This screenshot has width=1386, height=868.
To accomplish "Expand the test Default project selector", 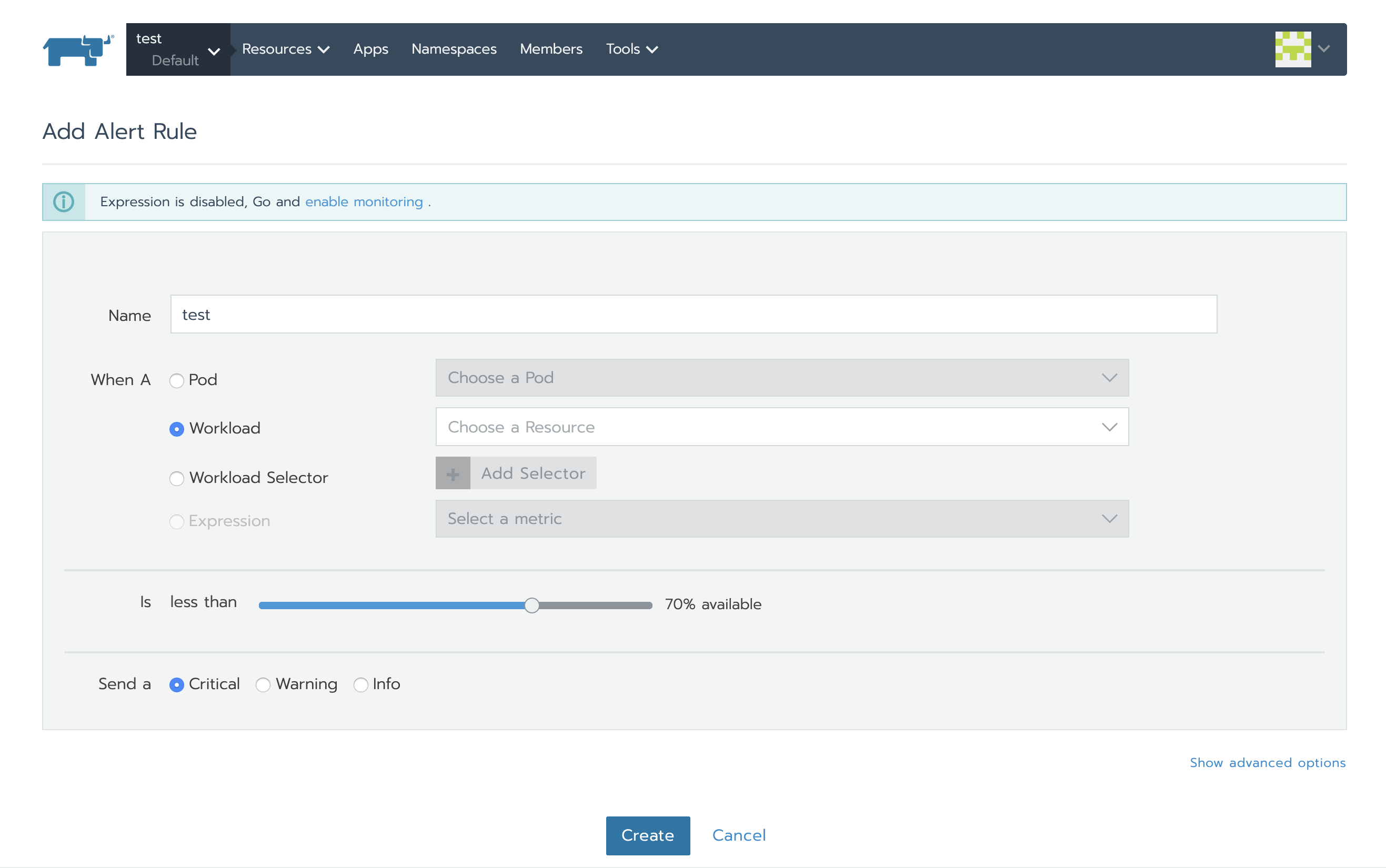I will (178, 50).
